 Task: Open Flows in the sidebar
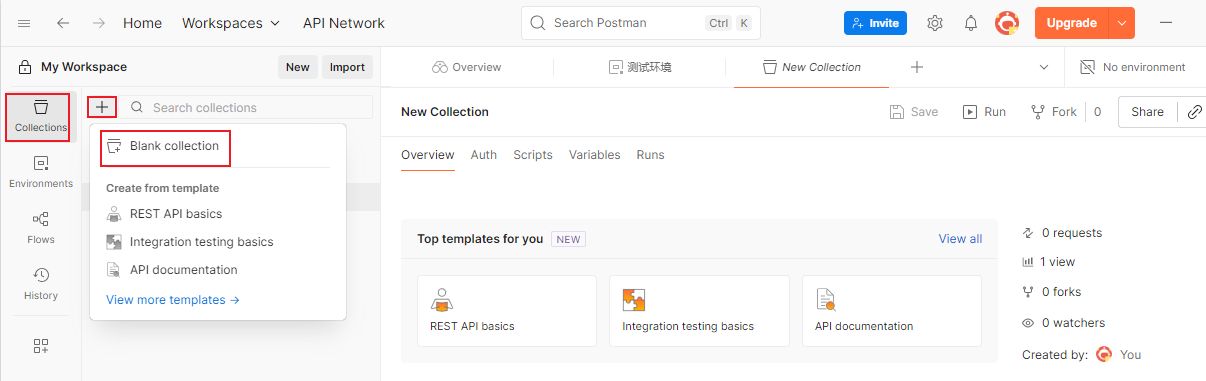coord(41,228)
